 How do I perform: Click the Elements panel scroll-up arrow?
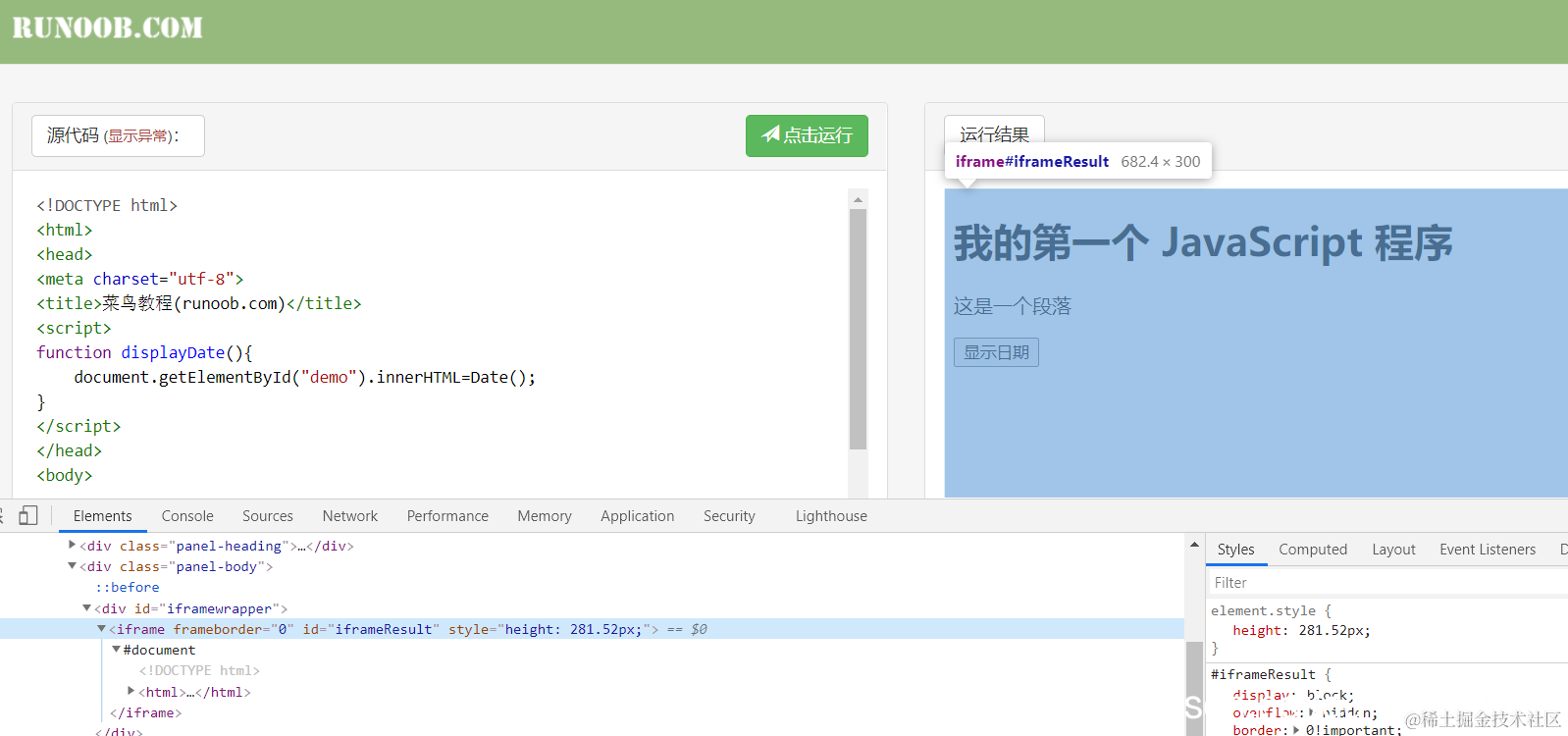point(1194,545)
